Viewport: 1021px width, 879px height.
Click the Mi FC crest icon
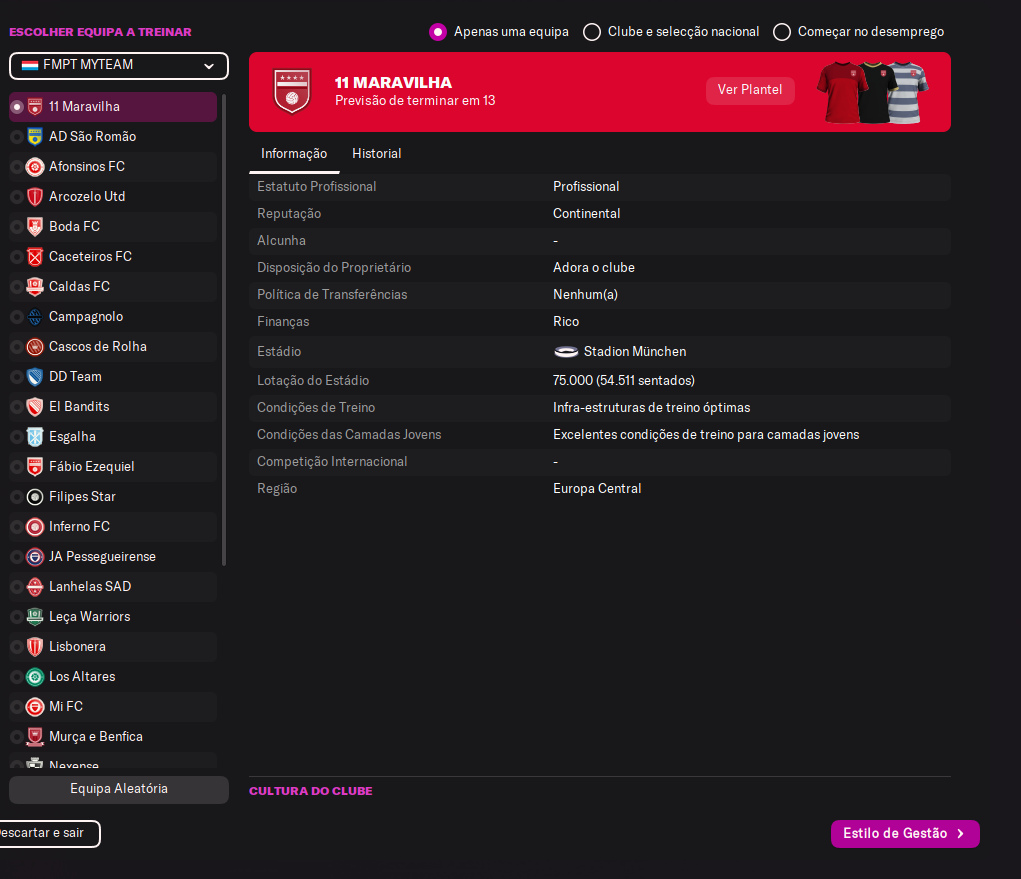click(x=35, y=706)
